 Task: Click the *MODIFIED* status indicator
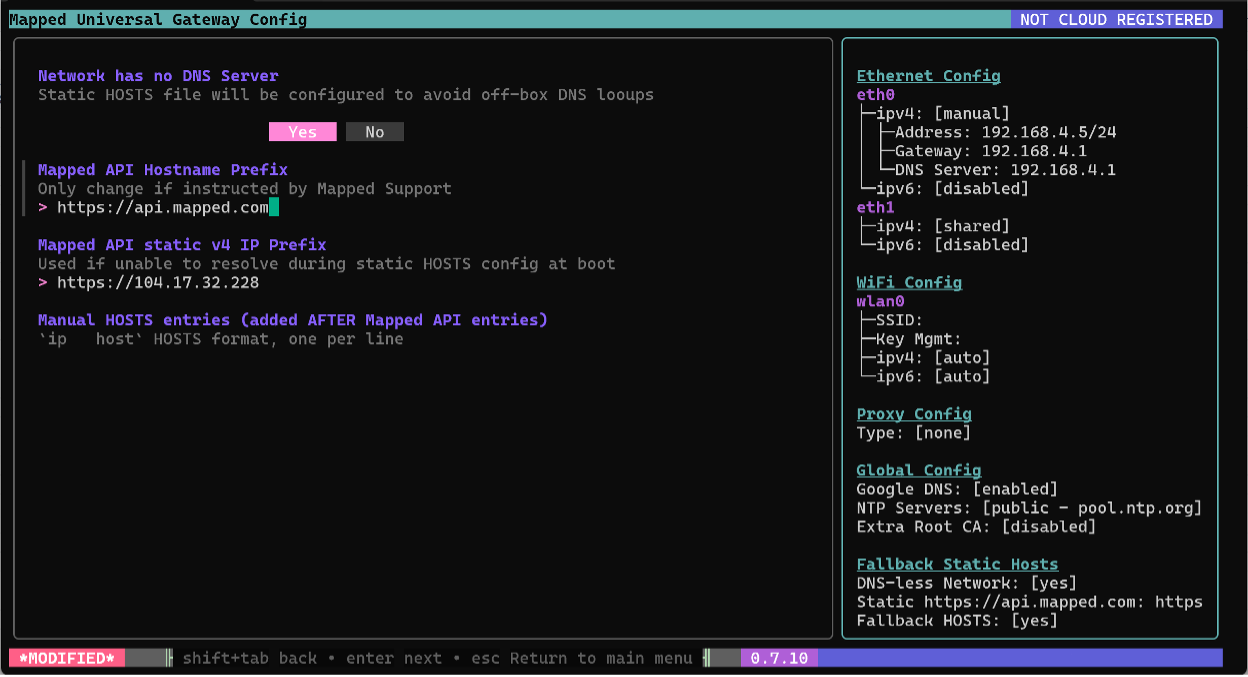[67, 658]
